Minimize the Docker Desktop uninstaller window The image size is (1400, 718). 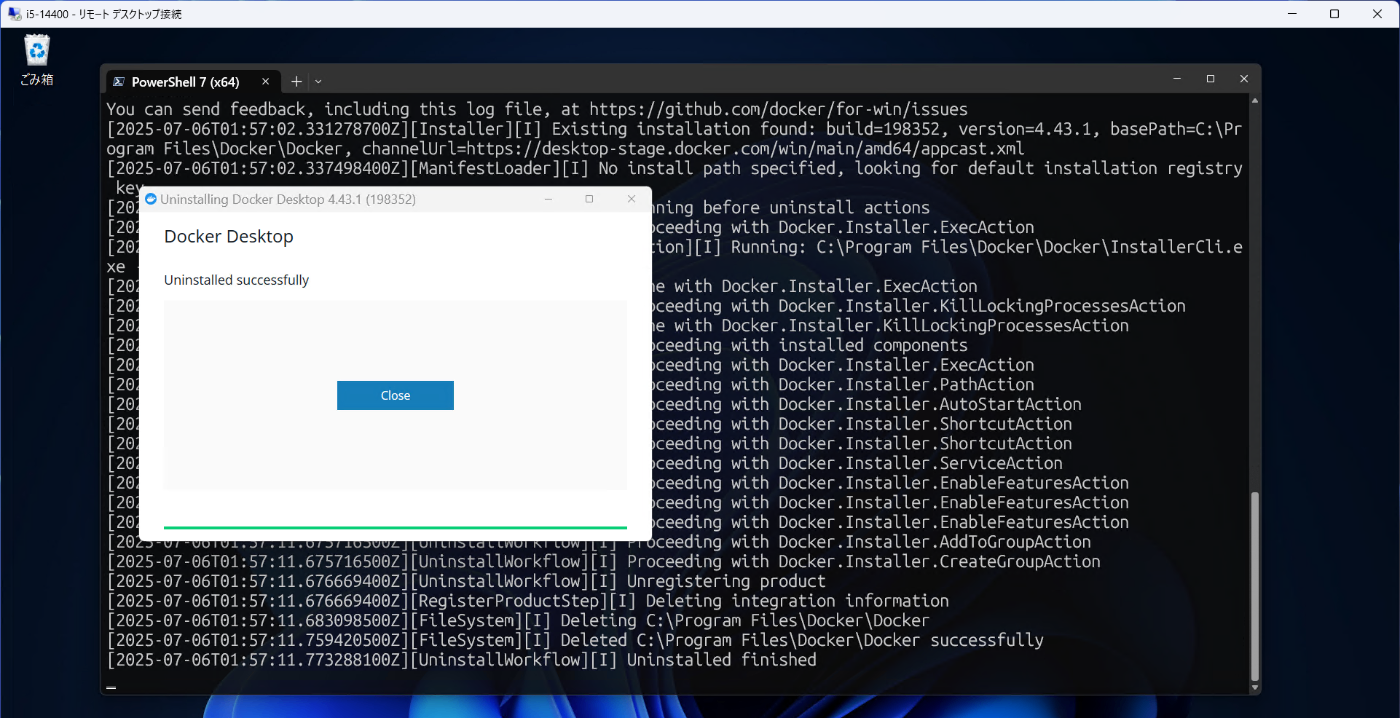point(548,199)
